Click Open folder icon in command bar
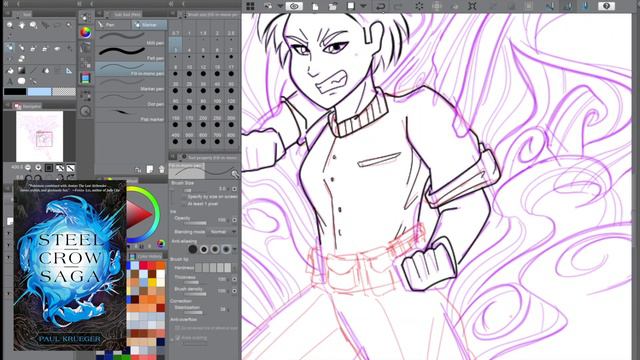Viewport: 640px width, 360px height. pyautogui.click(x=333, y=6)
